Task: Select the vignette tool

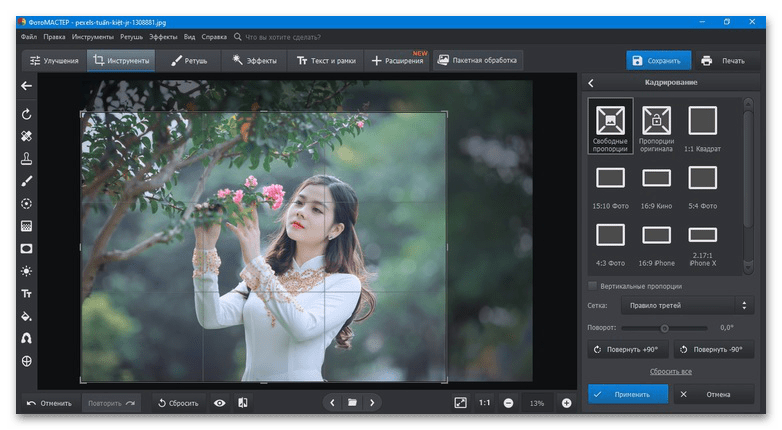Action: tap(26, 248)
